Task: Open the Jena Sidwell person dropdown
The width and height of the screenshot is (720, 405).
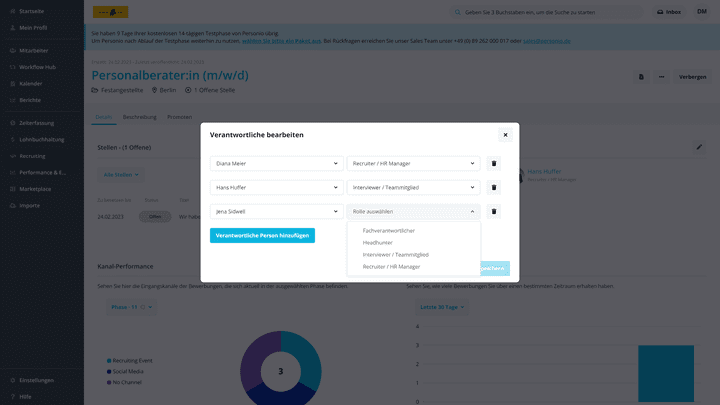Action: (x=276, y=212)
